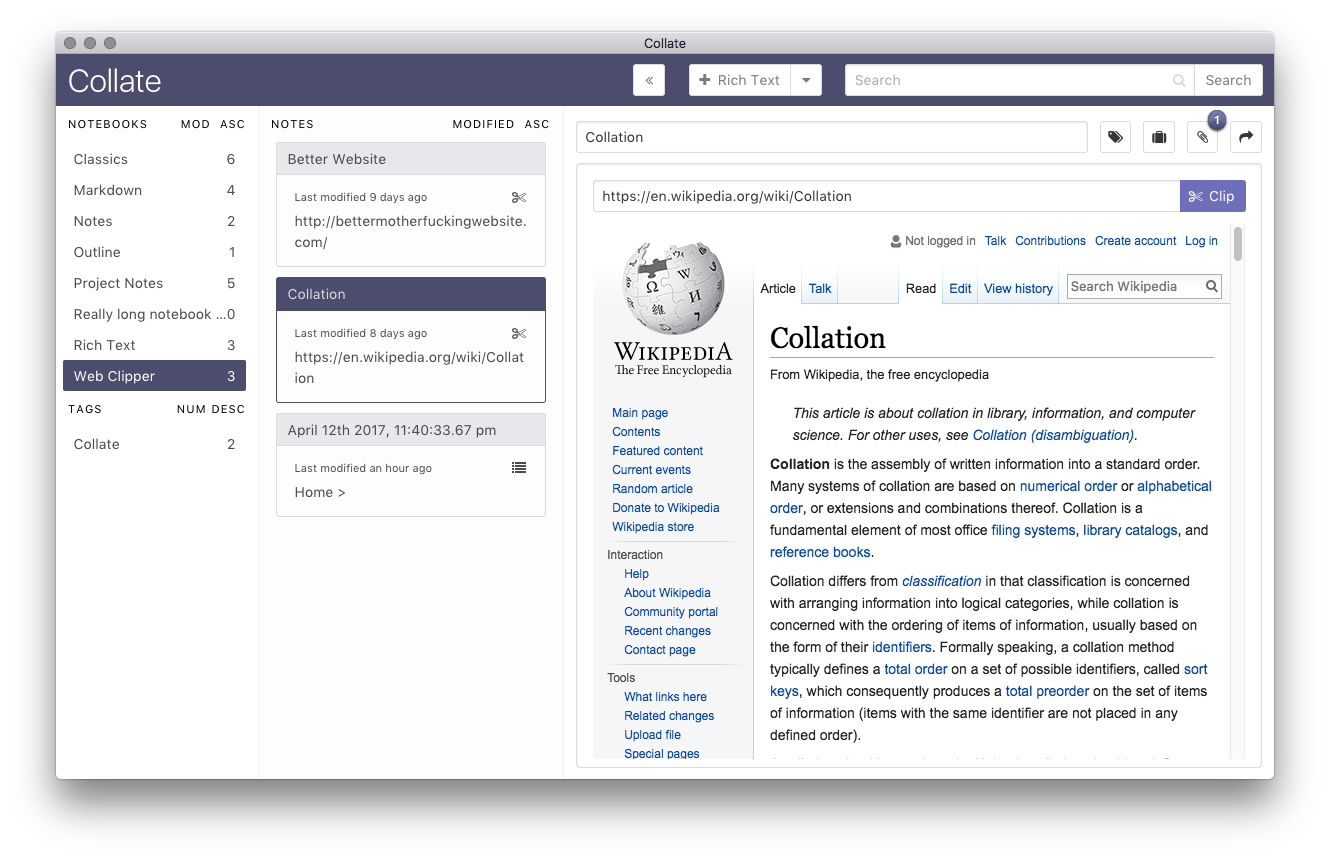Open the tags editor for this note
This screenshot has height=859, width=1330.
tap(1115, 137)
